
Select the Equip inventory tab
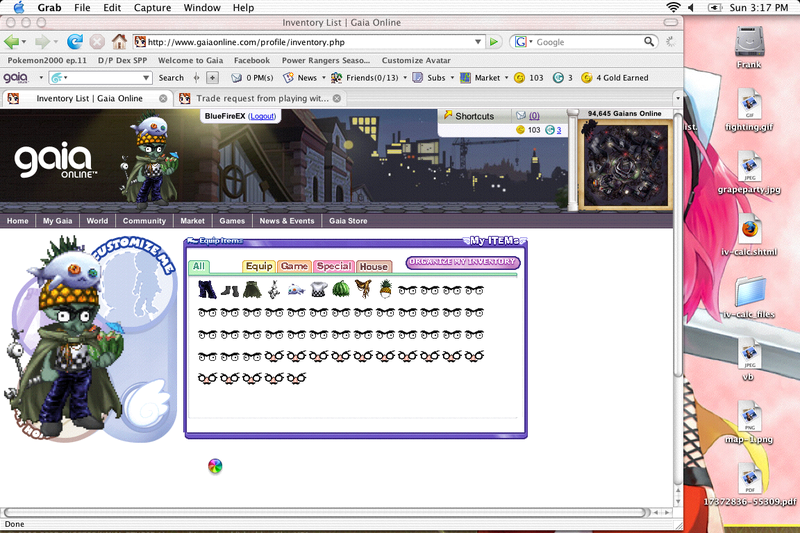point(259,266)
